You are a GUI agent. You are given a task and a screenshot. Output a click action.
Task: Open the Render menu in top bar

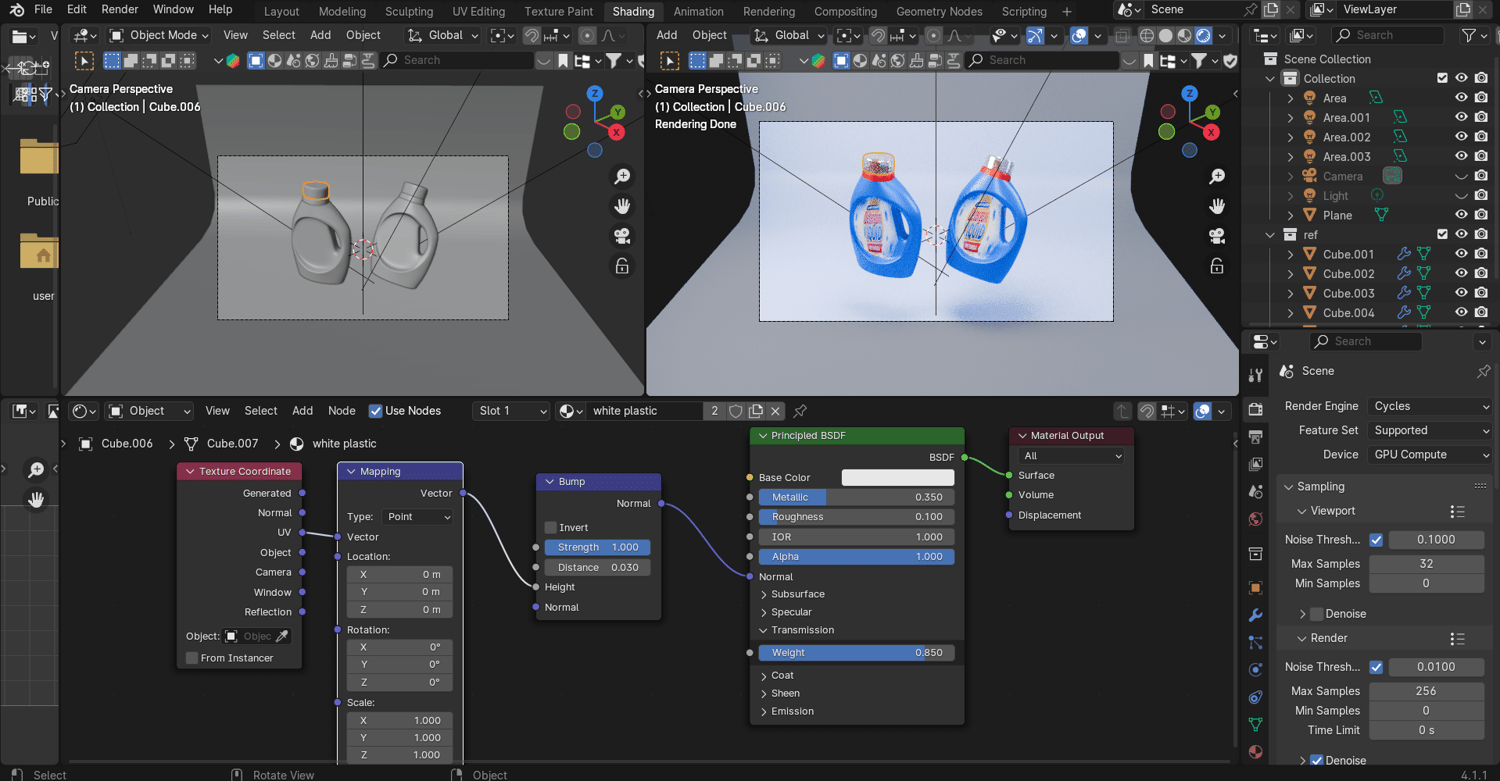coord(120,9)
